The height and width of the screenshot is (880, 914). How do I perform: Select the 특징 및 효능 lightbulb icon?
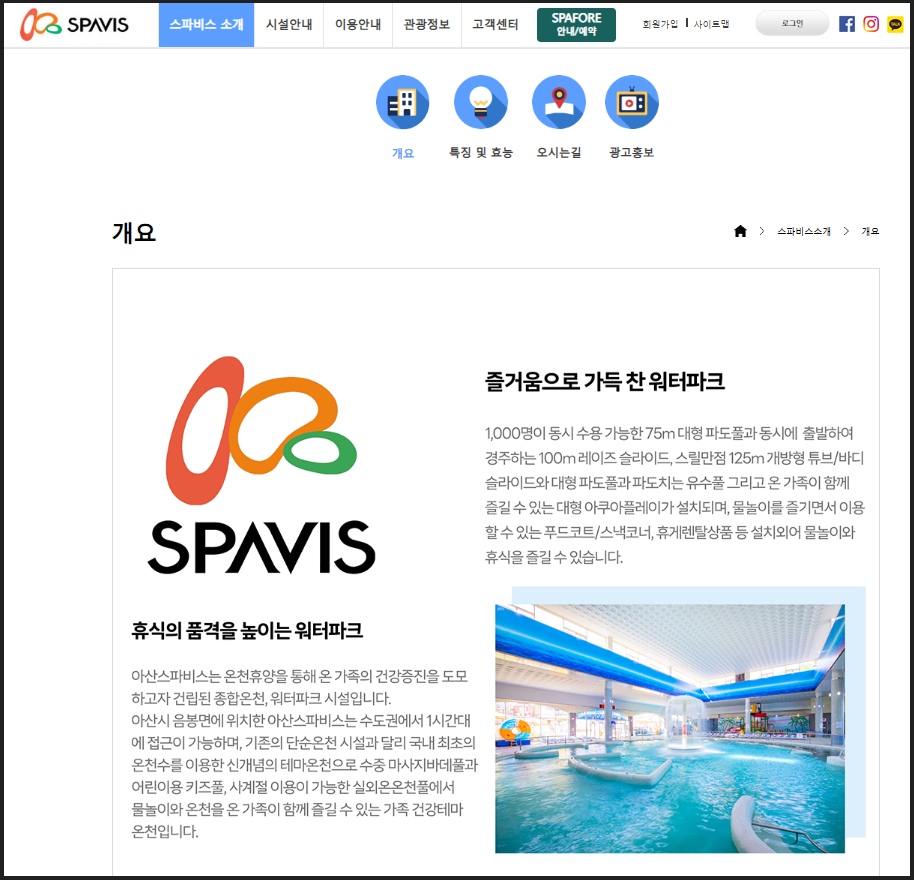click(480, 102)
